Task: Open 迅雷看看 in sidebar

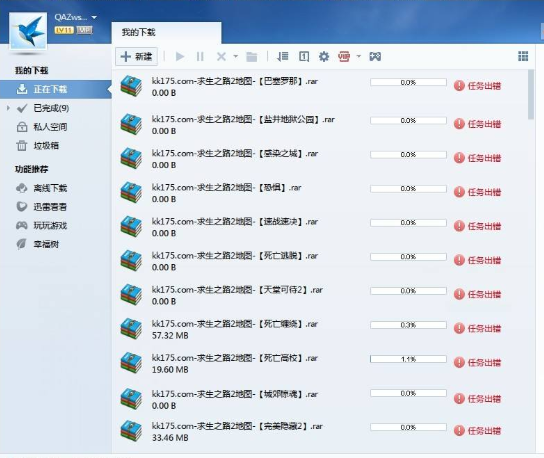Action: point(50,207)
